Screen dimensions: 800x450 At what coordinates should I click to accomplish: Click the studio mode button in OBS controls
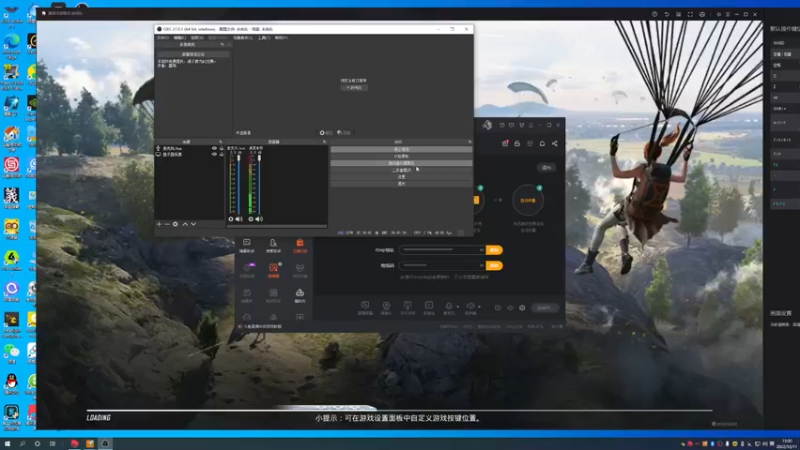401,170
